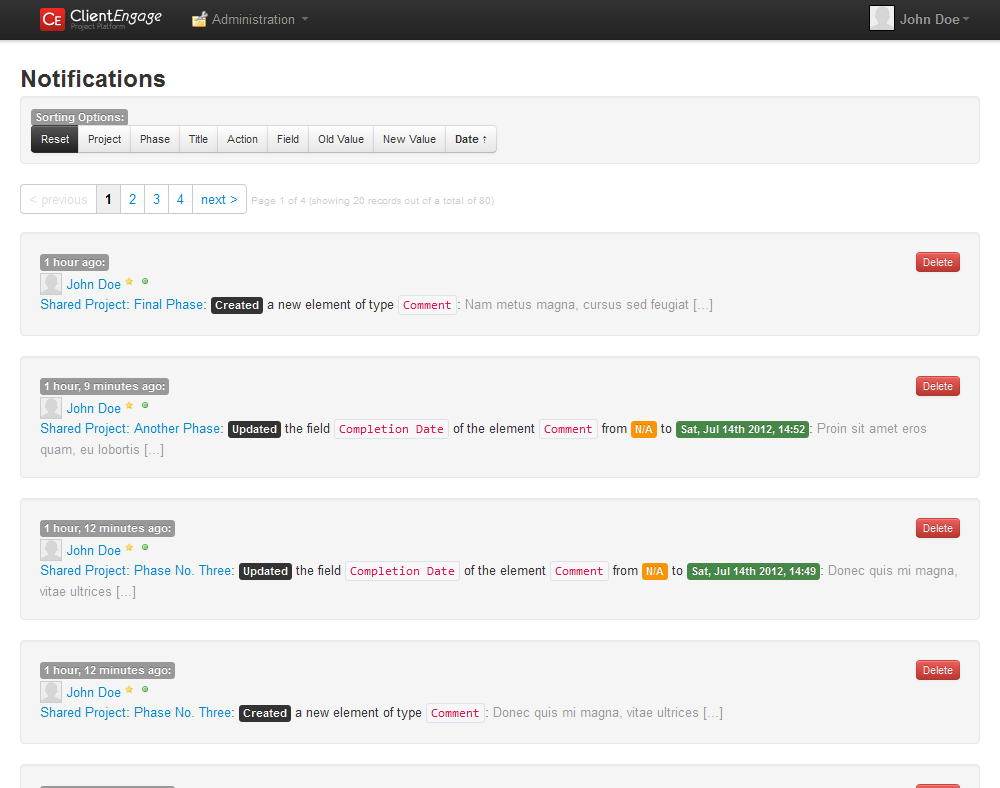The image size is (1000, 788).
Task: Click the Administration pencil icon
Action: [200, 20]
